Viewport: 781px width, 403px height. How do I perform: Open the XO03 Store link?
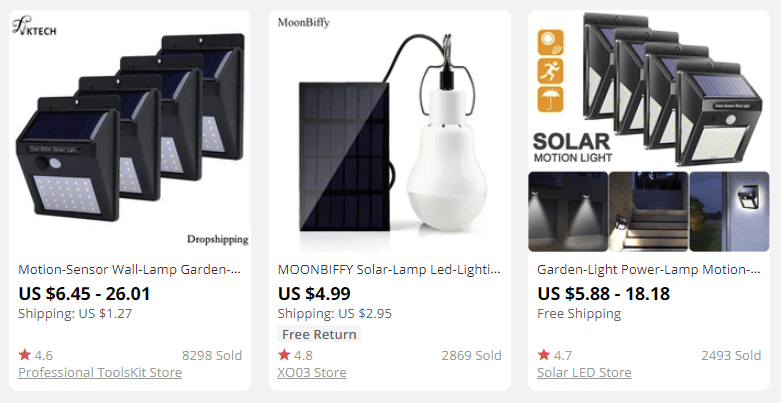coord(312,373)
